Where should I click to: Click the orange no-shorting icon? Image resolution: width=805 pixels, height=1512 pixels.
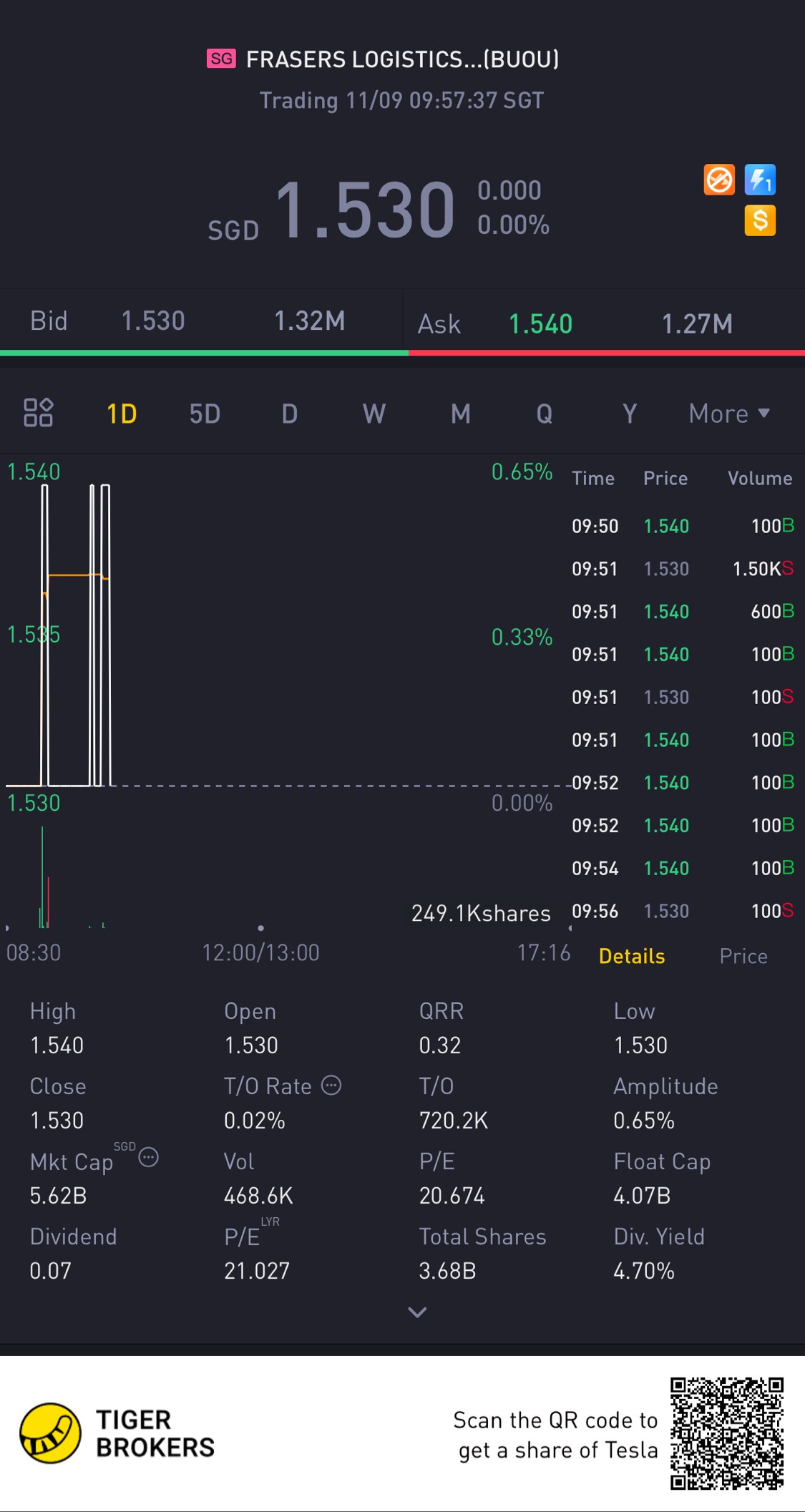[719, 180]
